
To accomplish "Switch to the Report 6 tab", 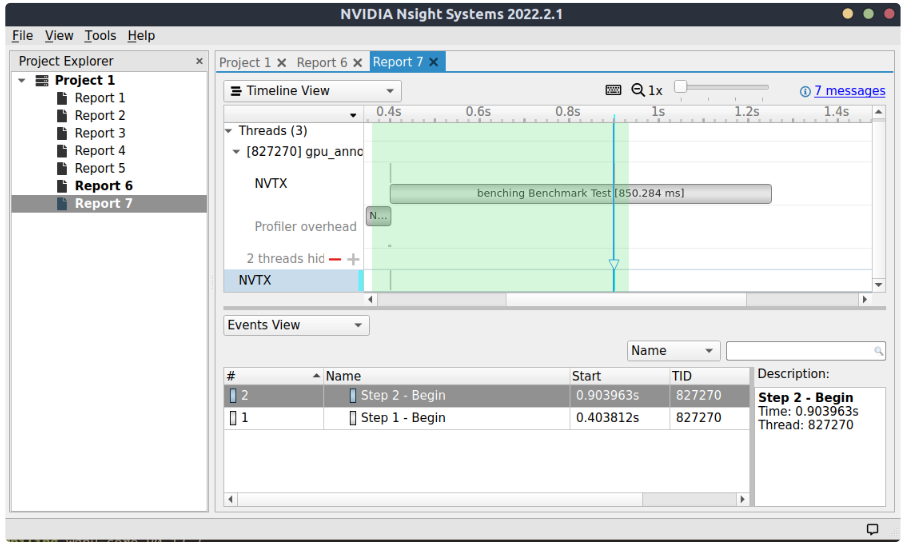I will (322, 63).
